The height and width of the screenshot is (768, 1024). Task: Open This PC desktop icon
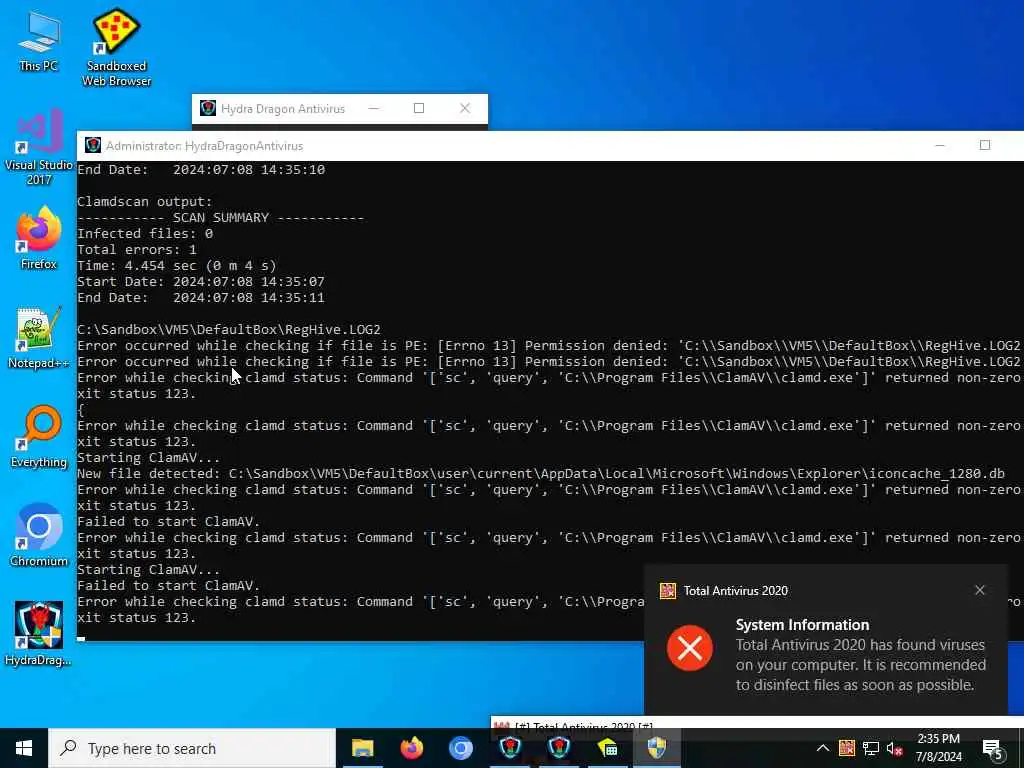pyautogui.click(x=39, y=42)
